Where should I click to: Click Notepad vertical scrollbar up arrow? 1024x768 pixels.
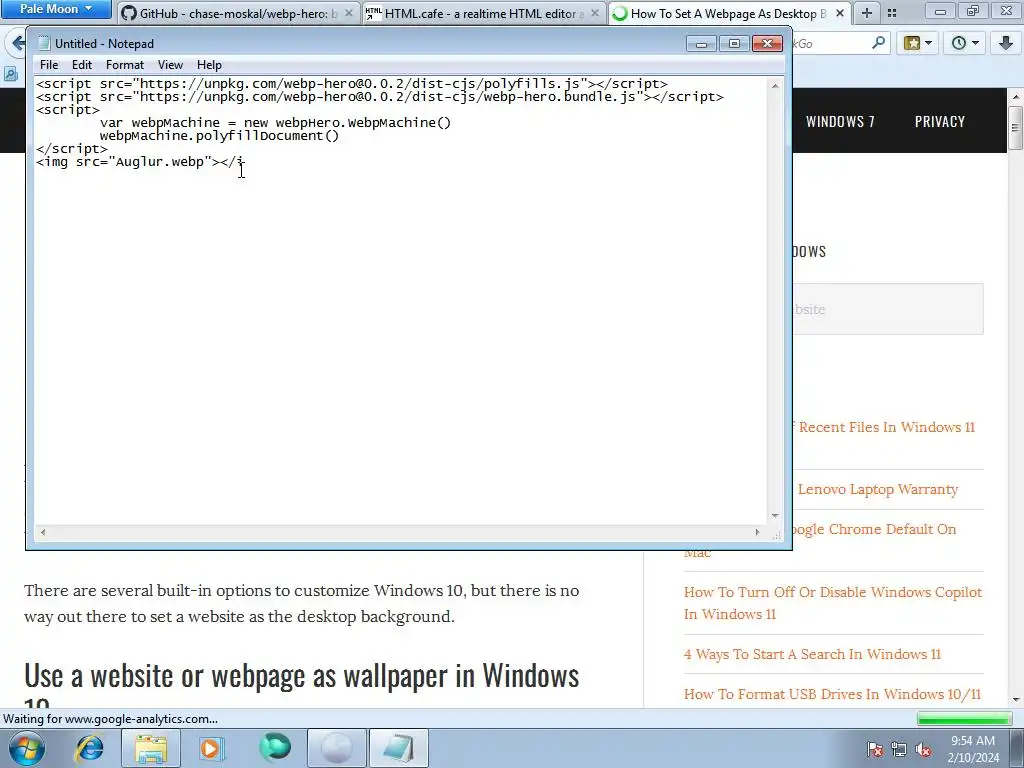click(x=775, y=86)
